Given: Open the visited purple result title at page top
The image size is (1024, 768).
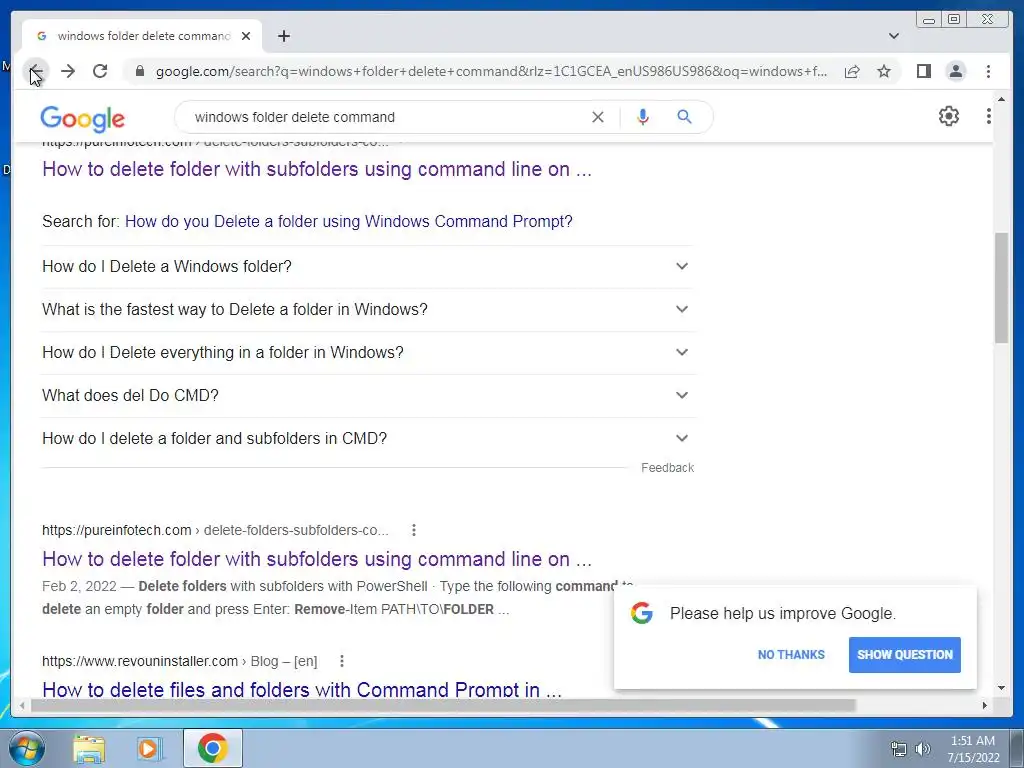Looking at the screenshot, I should click(x=317, y=169).
